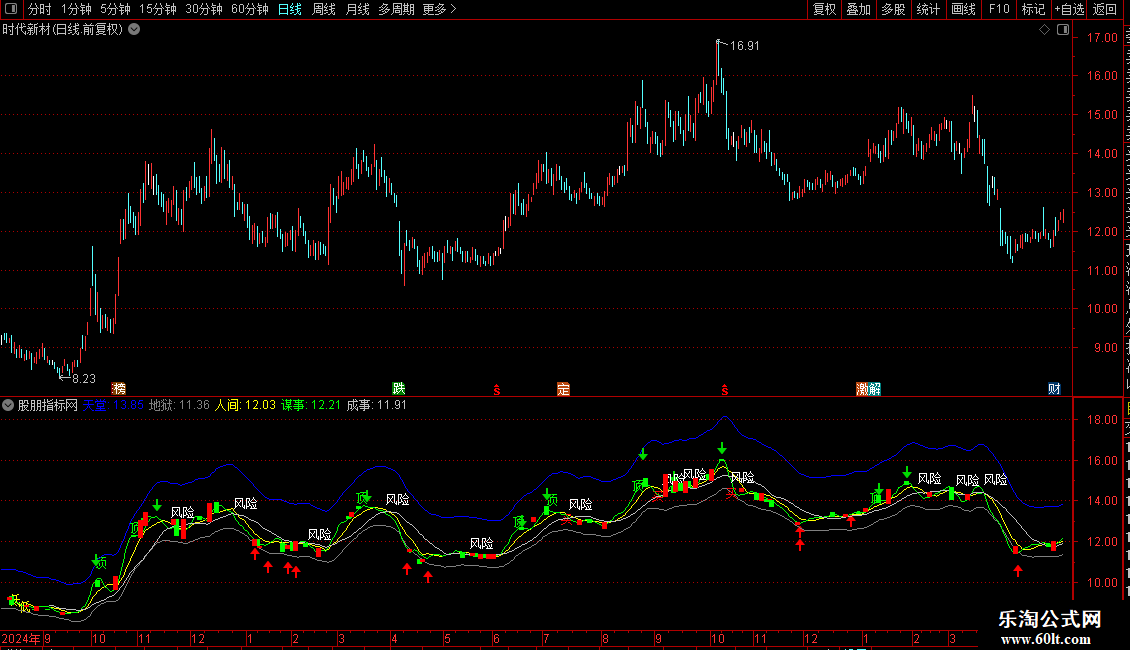Click the 地狱: 11.36 indicator value
The image size is (1130, 650).
179,405
